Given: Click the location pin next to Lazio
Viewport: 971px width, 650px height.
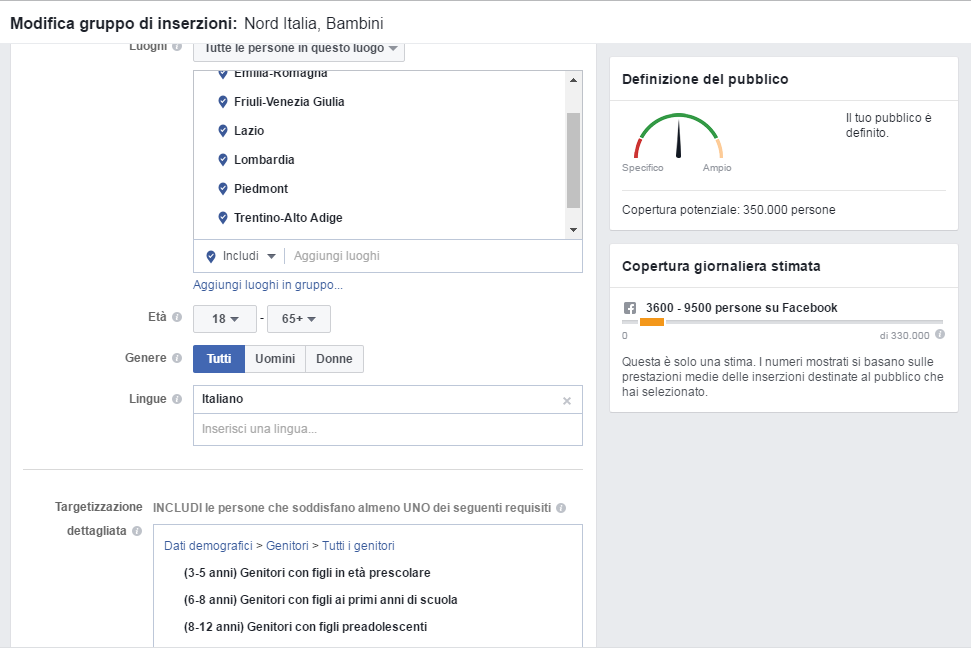Looking at the screenshot, I should pyautogui.click(x=223, y=131).
